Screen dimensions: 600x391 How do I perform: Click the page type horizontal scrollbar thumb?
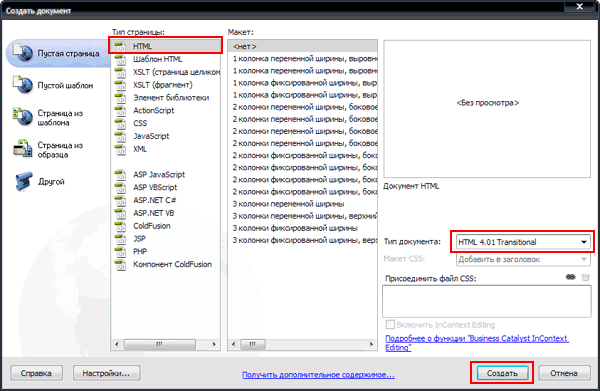tap(160, 344)
